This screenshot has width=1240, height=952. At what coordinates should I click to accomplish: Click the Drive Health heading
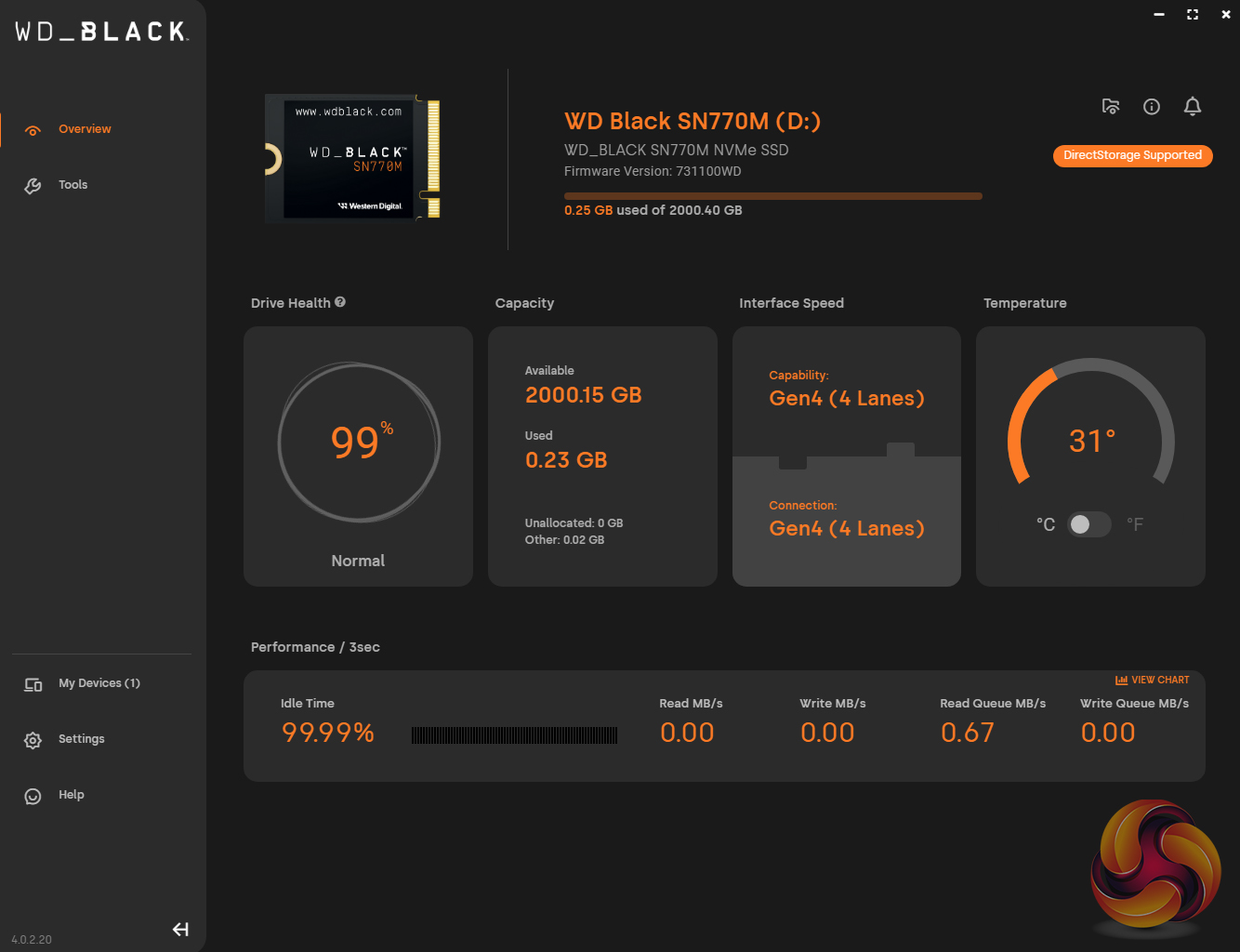pyautogui.click(x=290, y=303)
